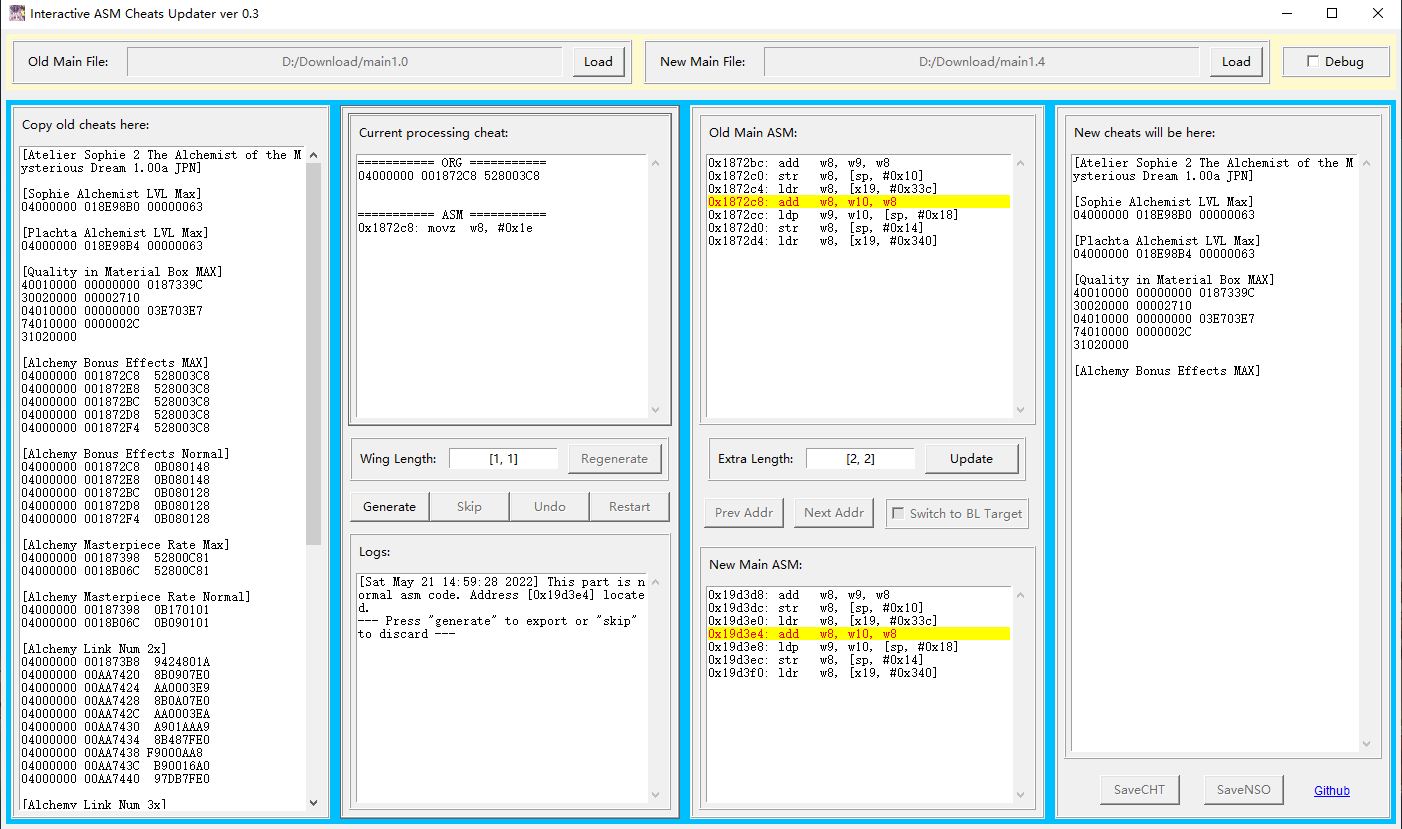This screenshot has height=829, width=1402.
Task: Enable the Debug checkbox
Action: pos(1313,62)
